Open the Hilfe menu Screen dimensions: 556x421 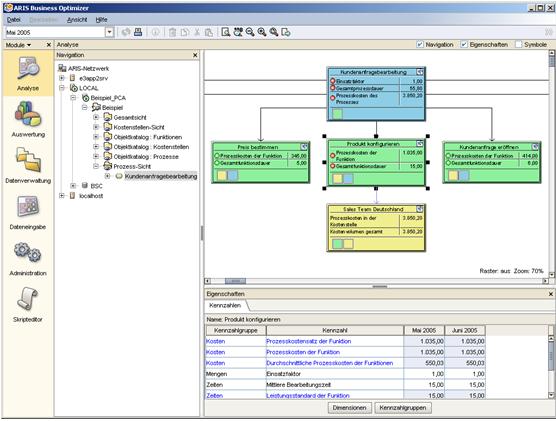click(x=101, y=20)
